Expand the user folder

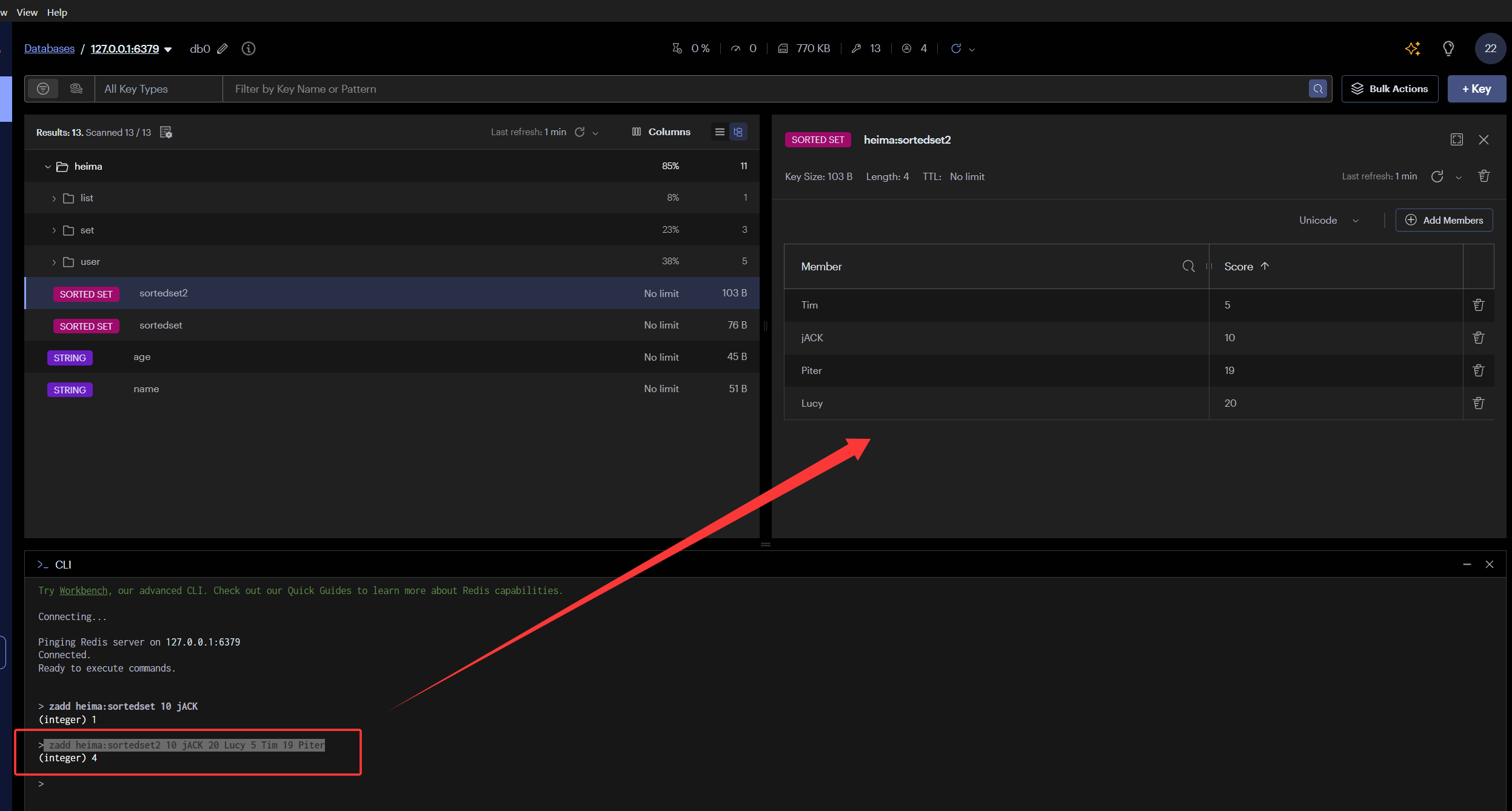point(54,262)
